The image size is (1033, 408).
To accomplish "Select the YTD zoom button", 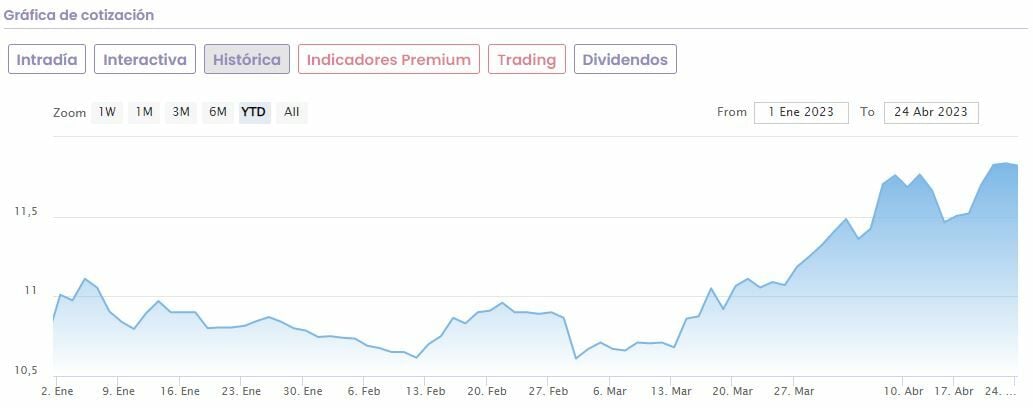I will point(254,112).
